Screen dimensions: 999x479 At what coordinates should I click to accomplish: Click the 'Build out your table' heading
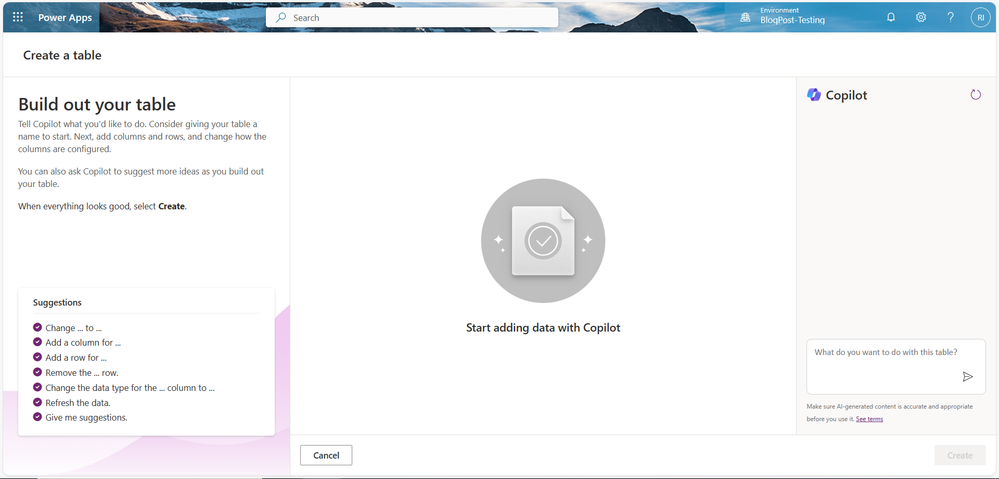click(97, 104)
